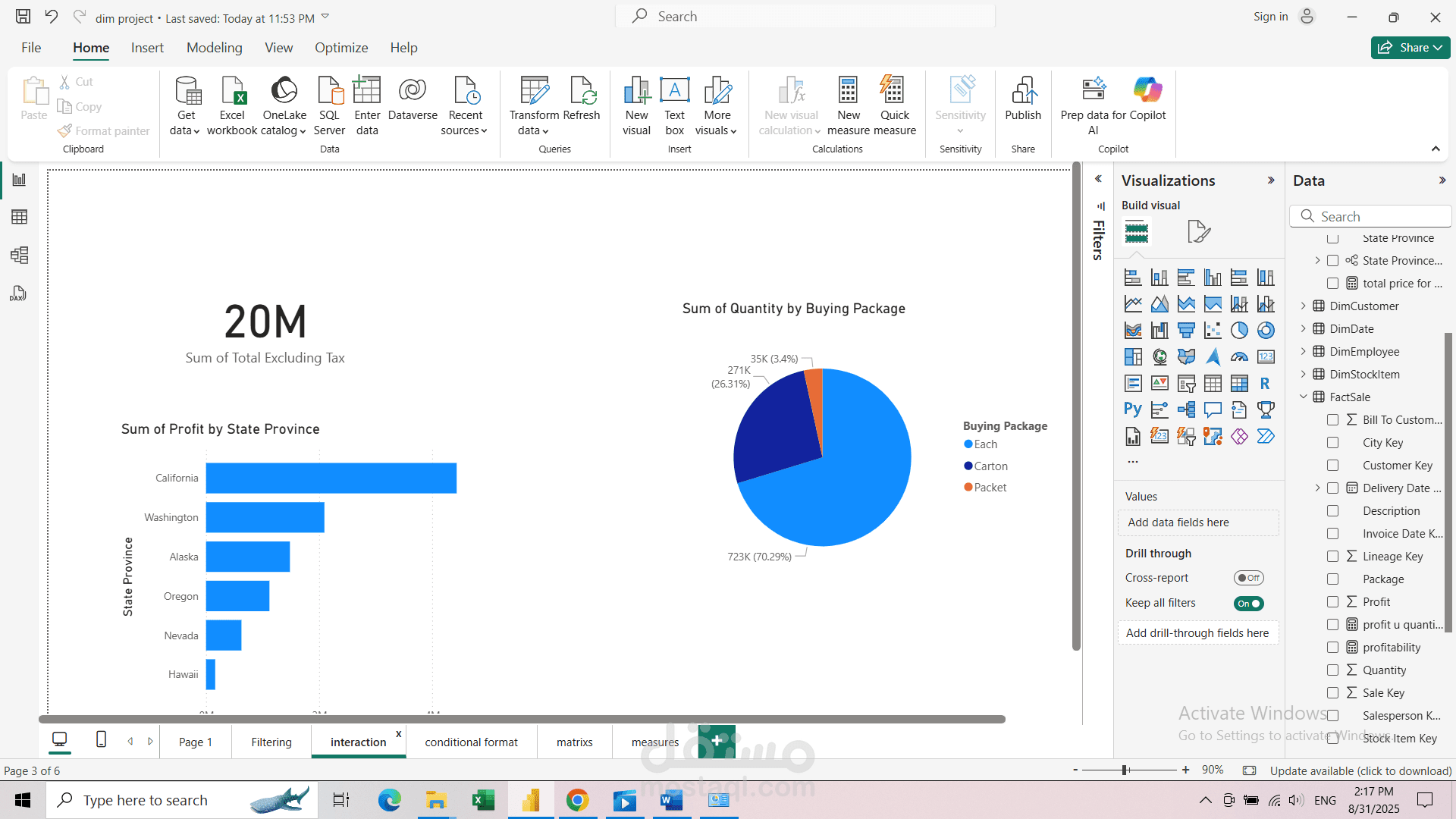Image resolution: width=1456 pixels, height=819 pixels.
Task: Expand the DimEmployee table
Action: (x=1304, y=352)
